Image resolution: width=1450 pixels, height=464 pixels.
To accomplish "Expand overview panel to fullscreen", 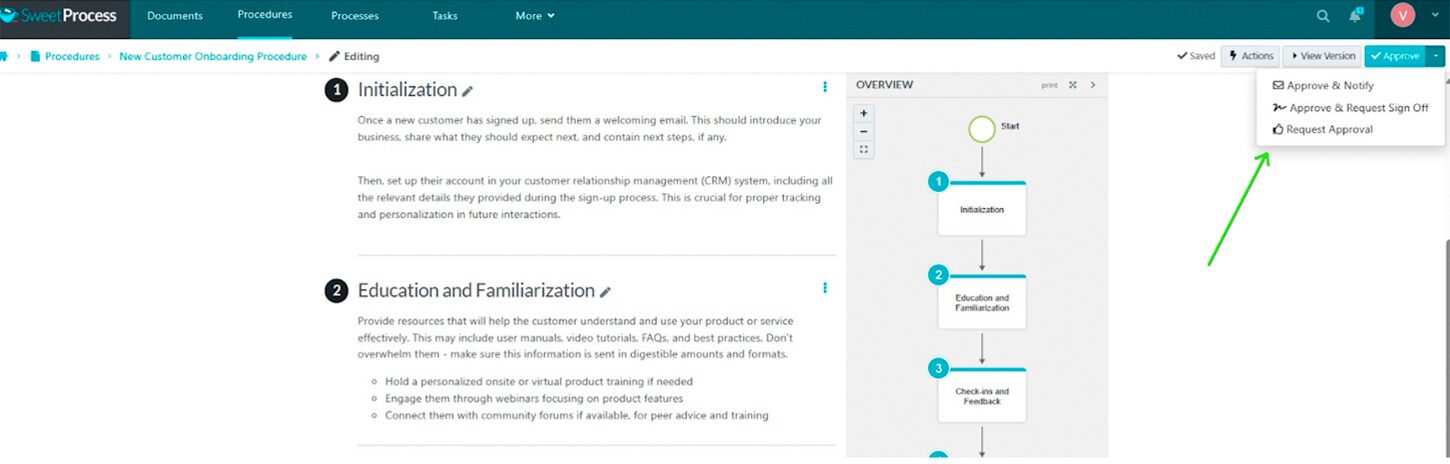I will (x=1073, y=85).
